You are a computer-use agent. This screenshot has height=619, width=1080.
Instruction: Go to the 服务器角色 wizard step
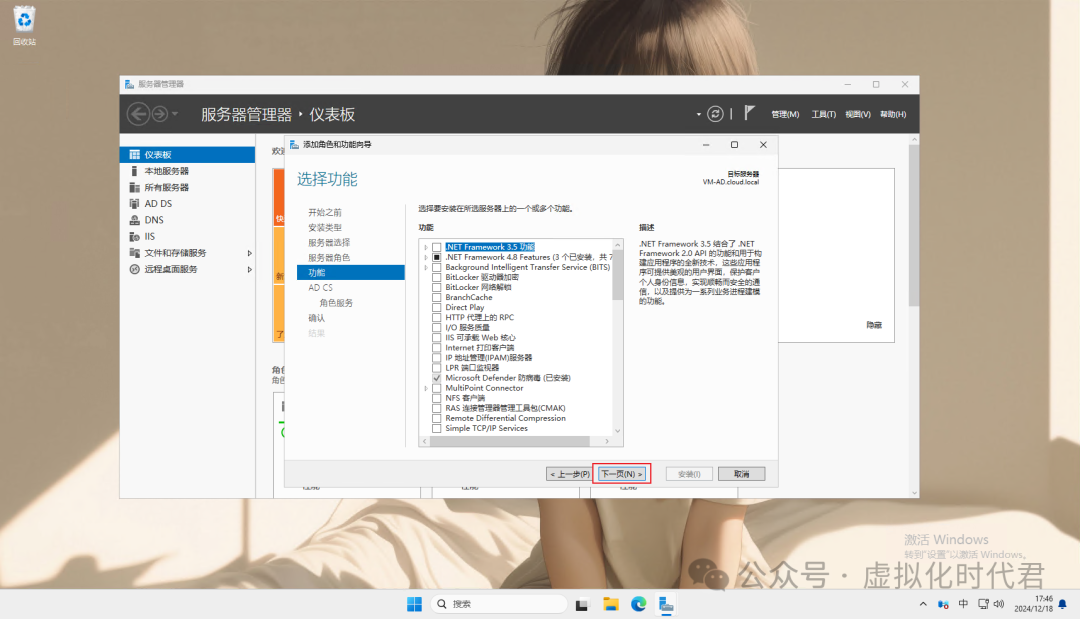(329, 258)
